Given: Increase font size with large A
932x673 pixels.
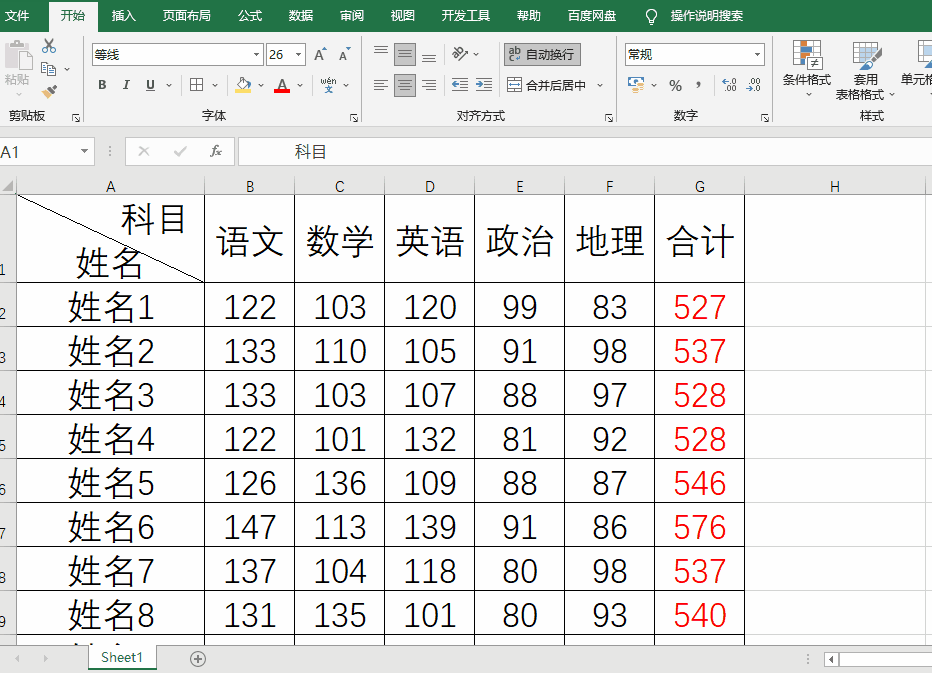Looking at the screenshot, I should coord(320,55).
